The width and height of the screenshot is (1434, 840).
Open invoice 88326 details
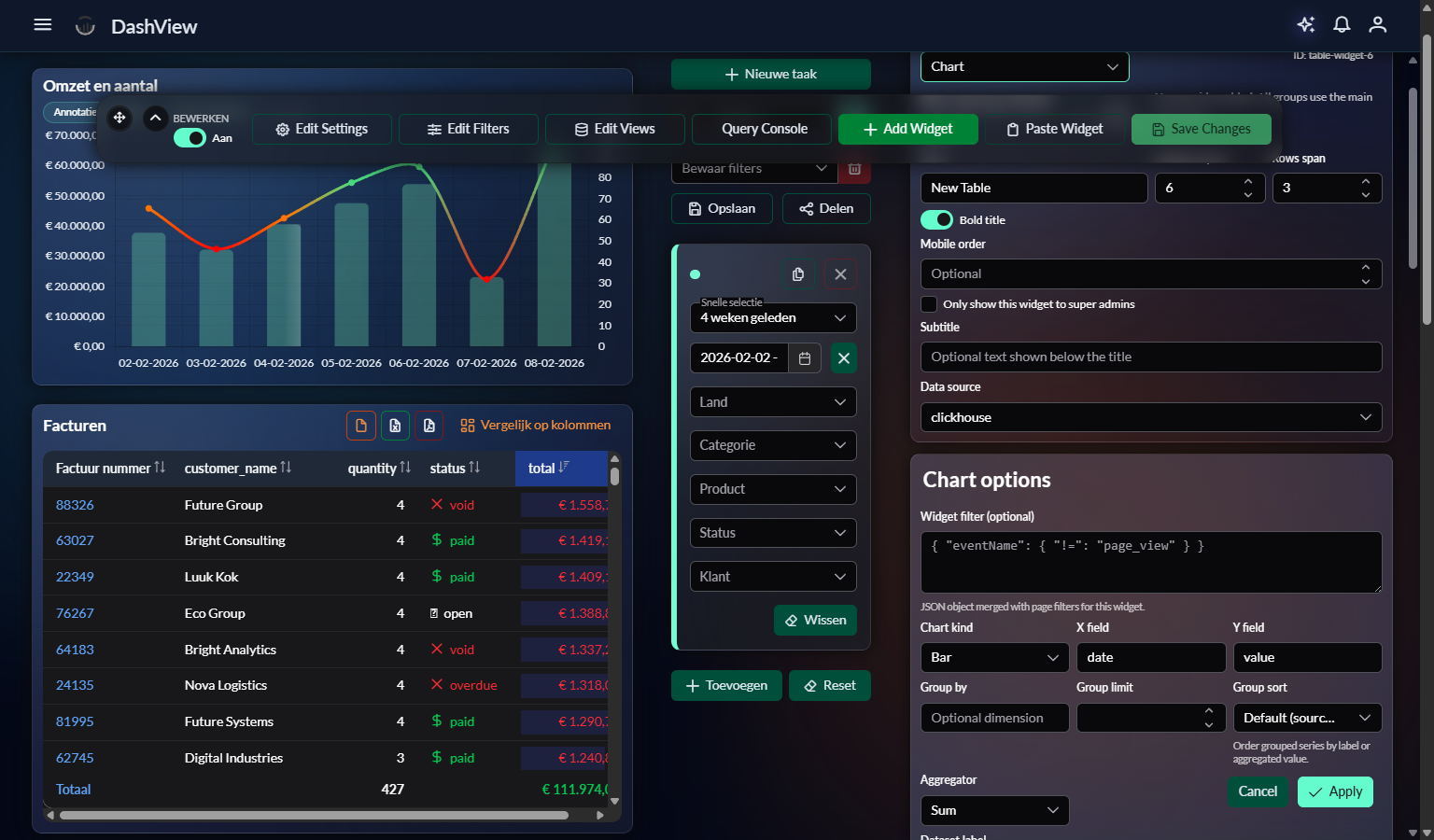(75, 504)
